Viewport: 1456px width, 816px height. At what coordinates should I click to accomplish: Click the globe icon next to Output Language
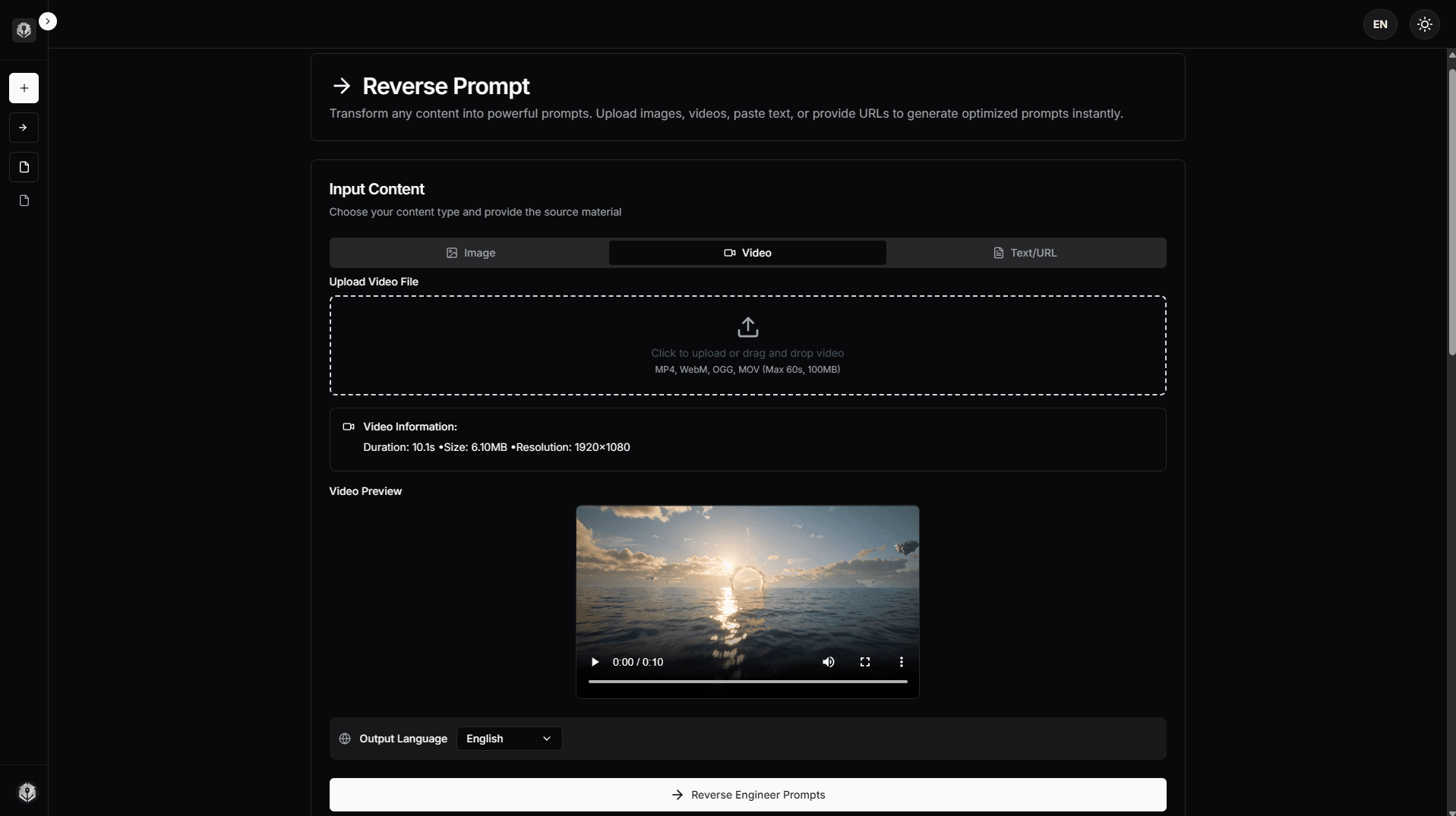tap(345, 739)
